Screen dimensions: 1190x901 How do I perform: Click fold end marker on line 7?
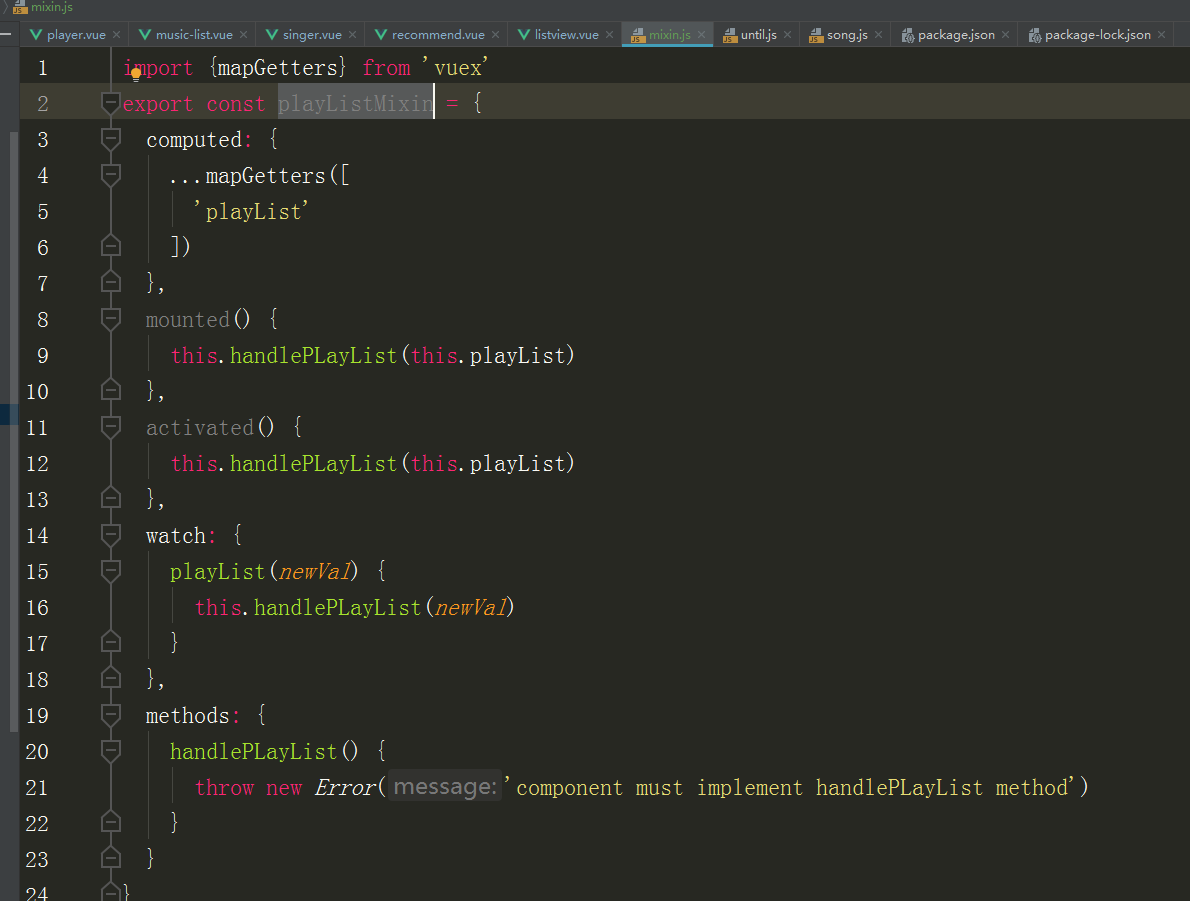(x=111, y=282)
